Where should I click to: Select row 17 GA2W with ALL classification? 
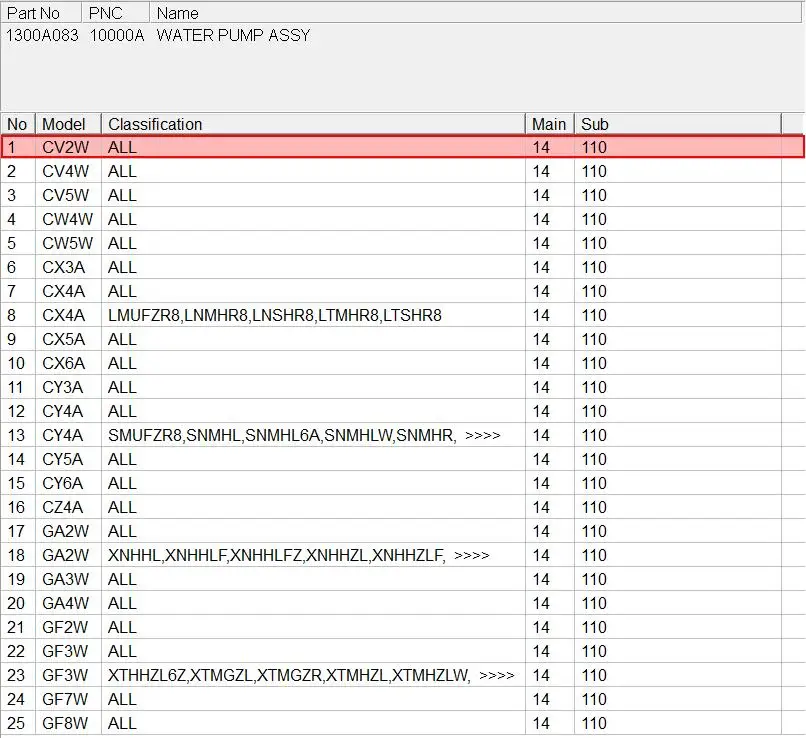coord(402,531)
